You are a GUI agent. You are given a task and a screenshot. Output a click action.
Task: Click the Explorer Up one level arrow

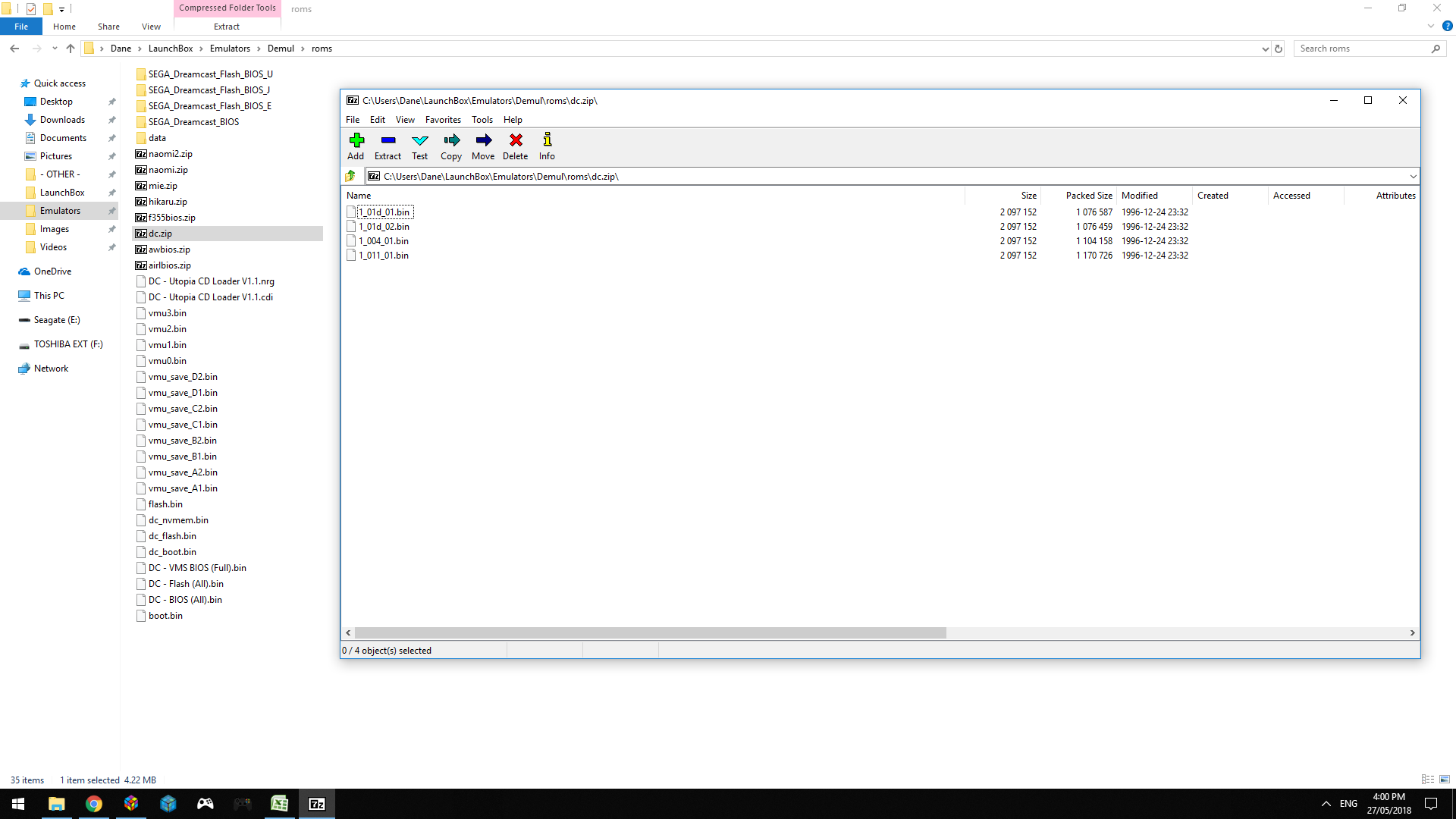(71, 49)
